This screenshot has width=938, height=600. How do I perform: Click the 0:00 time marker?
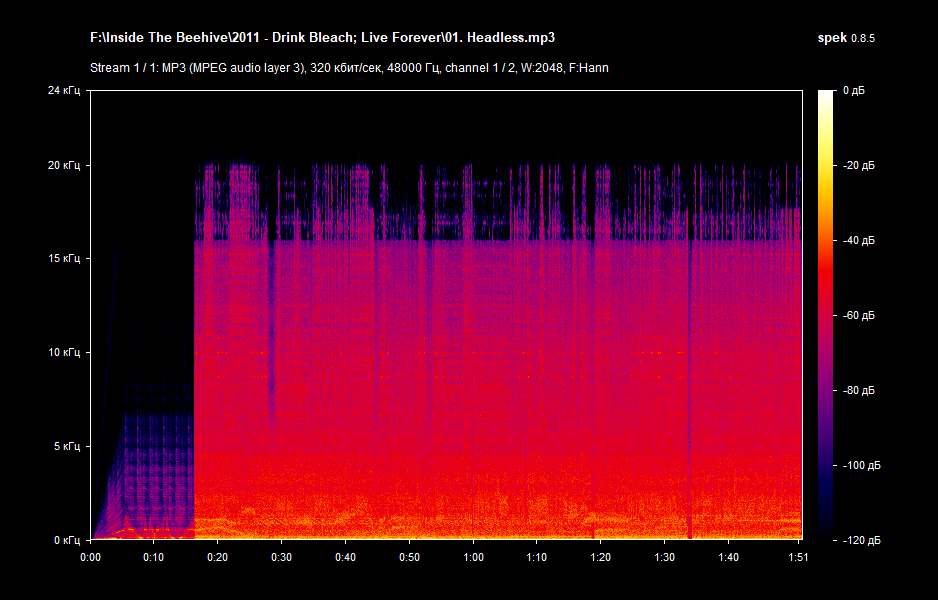click(x=90, y=557)
